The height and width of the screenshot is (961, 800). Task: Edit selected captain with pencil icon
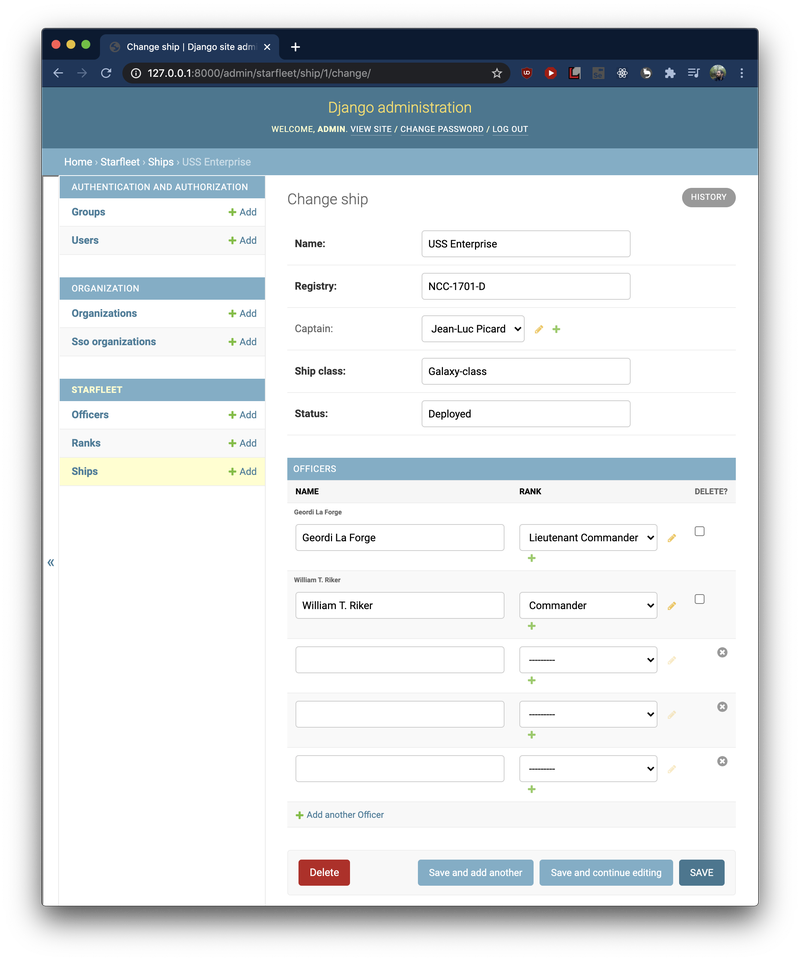click(x=539, y=329)
